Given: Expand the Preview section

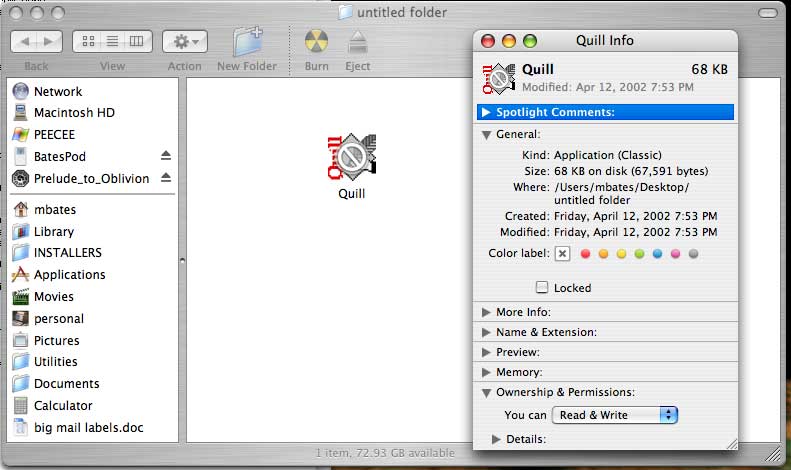Looking at the screenshot, I should pyautogui.click(x=486, y=352).
